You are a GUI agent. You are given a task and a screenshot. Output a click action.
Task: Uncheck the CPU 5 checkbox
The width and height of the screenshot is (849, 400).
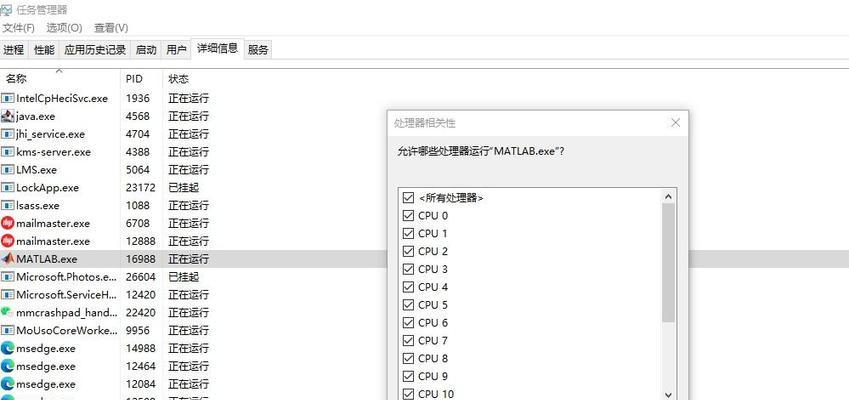pyautogui.click(x=408, y=305)
